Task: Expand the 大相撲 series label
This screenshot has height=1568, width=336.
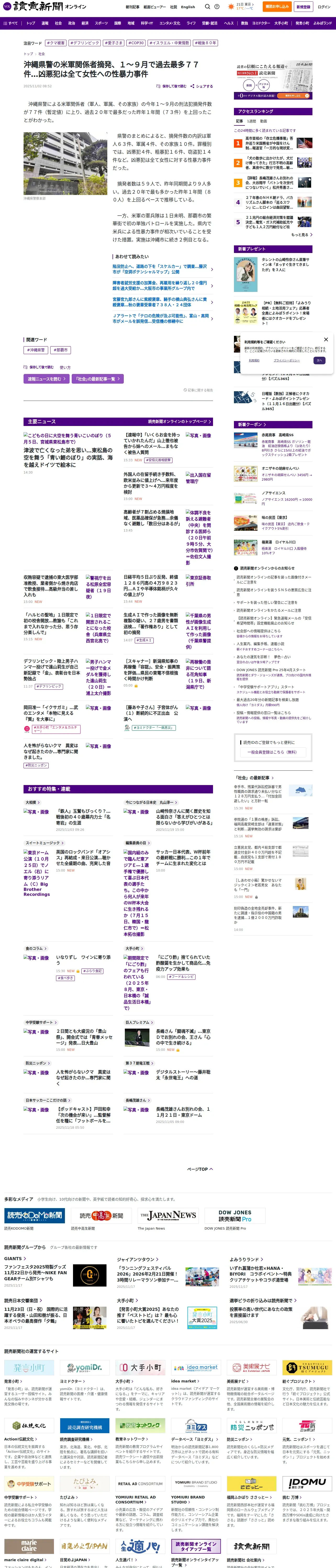Action: [32, 802]
